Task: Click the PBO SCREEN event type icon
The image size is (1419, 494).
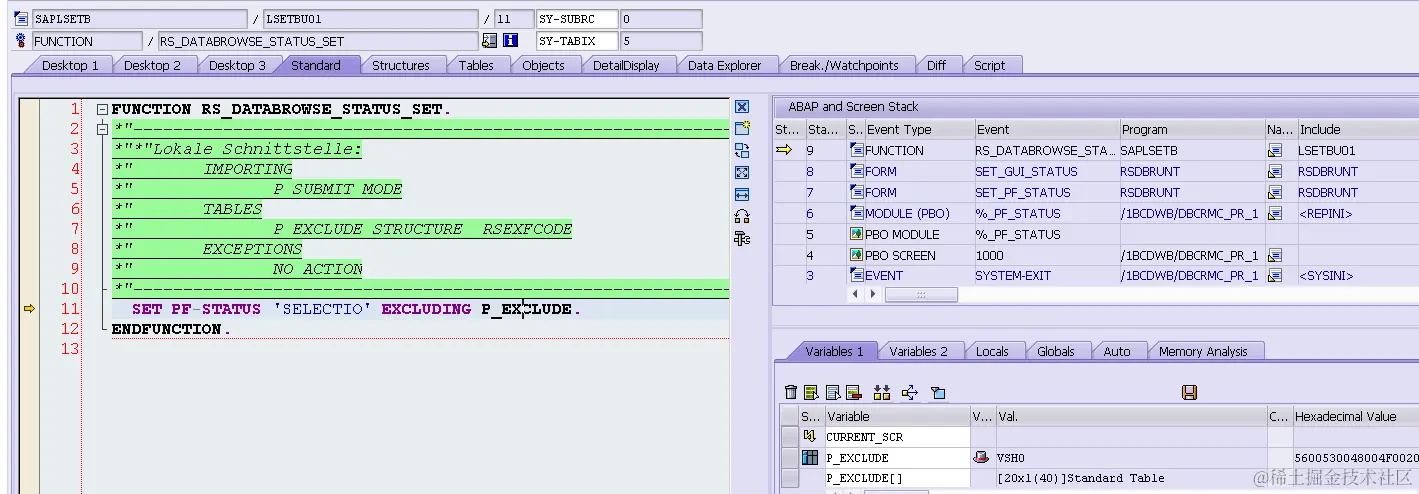Action: pyautogui.click(x=857, y=254)
